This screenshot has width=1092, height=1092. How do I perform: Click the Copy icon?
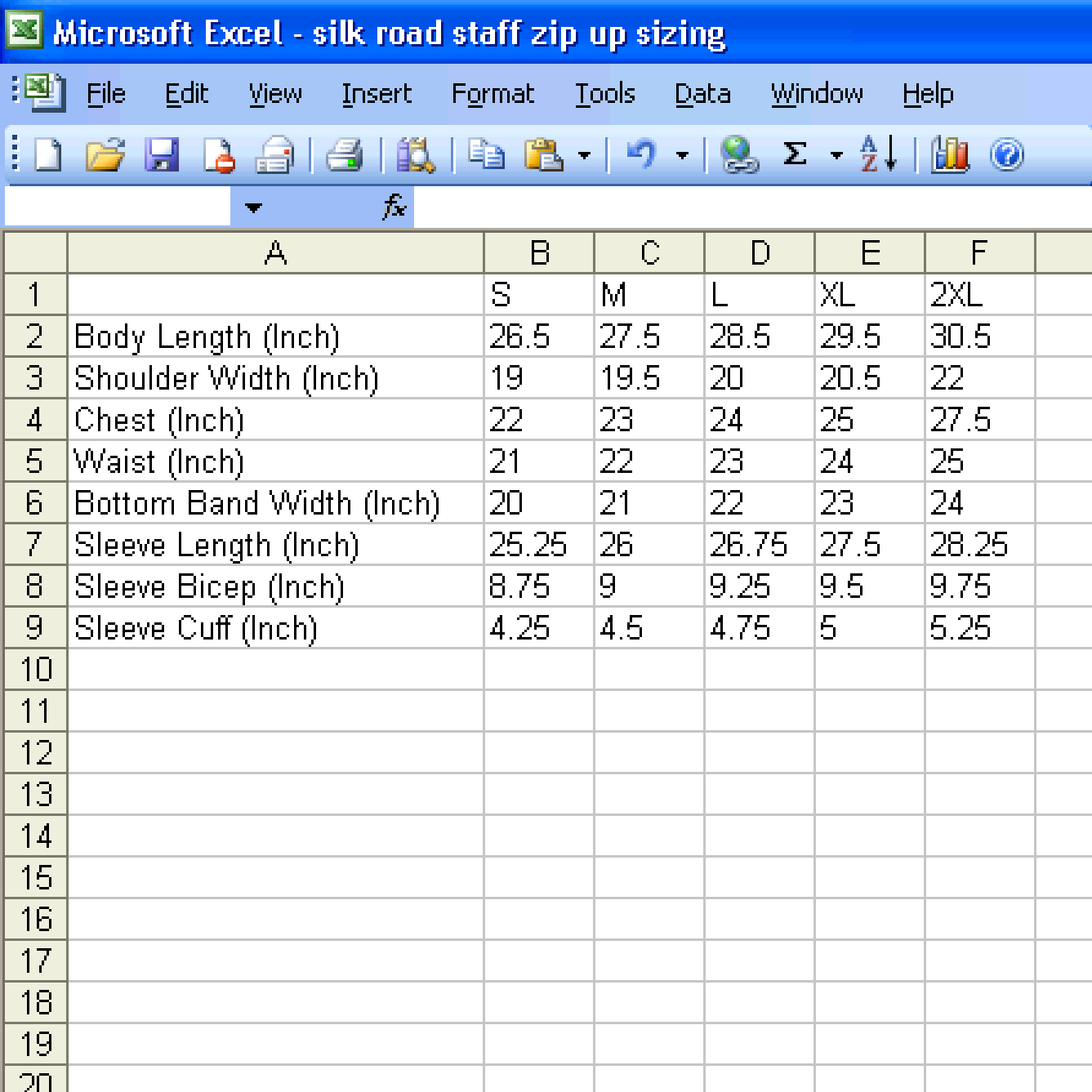coord(487,154)
